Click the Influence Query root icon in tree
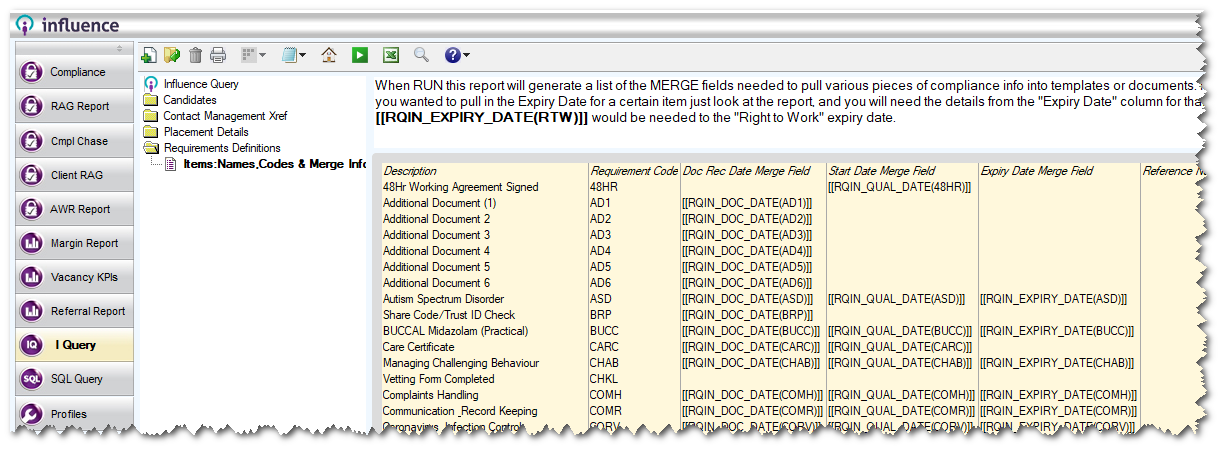The height and width of the screenshot is (452, 1224). click(x=151, y=84)
